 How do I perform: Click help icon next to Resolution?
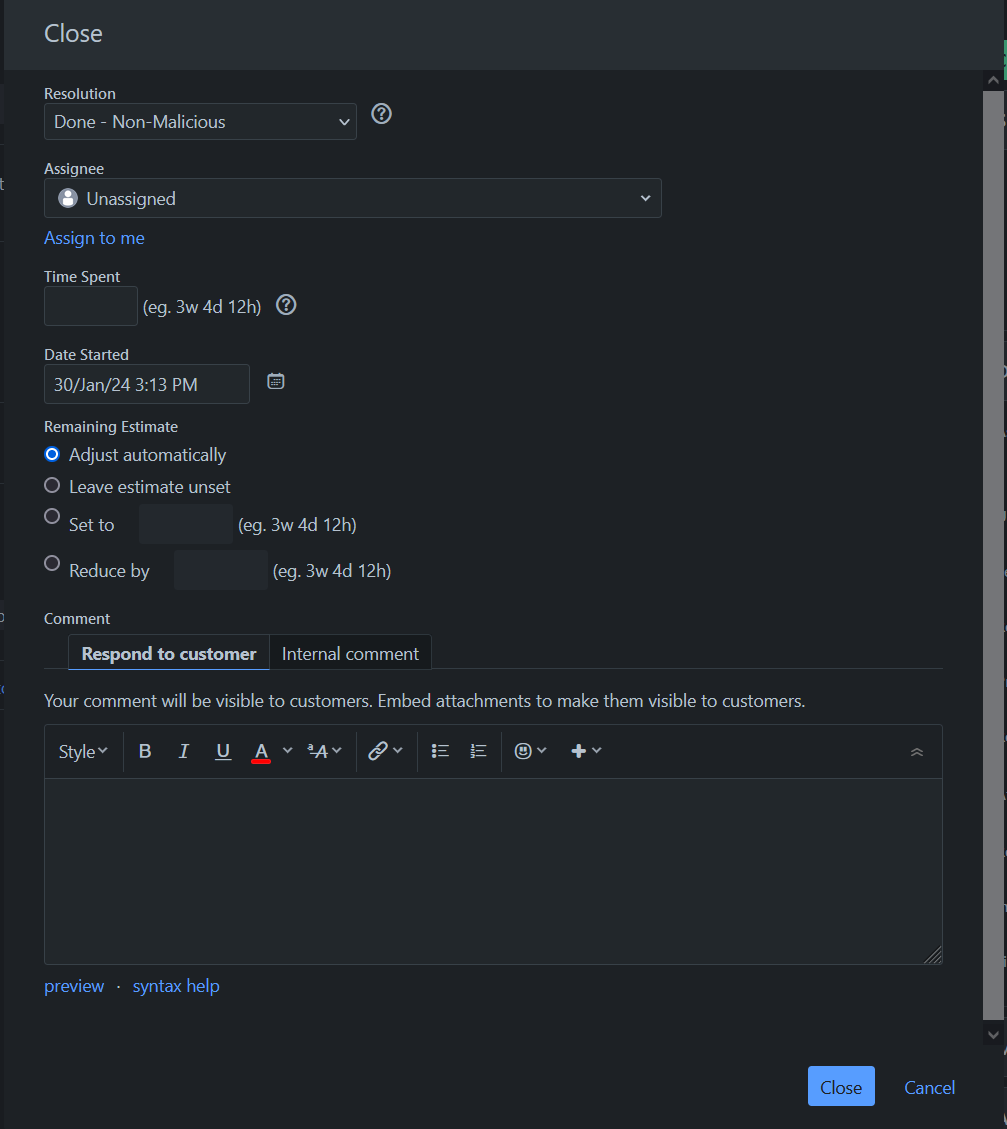pyautogui.click(x=381, y=114)
